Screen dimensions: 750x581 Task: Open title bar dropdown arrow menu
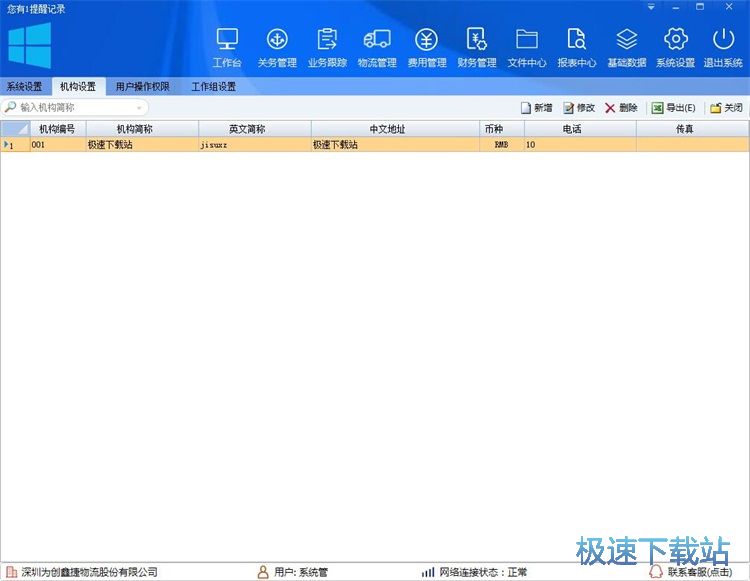pos(651,7)
